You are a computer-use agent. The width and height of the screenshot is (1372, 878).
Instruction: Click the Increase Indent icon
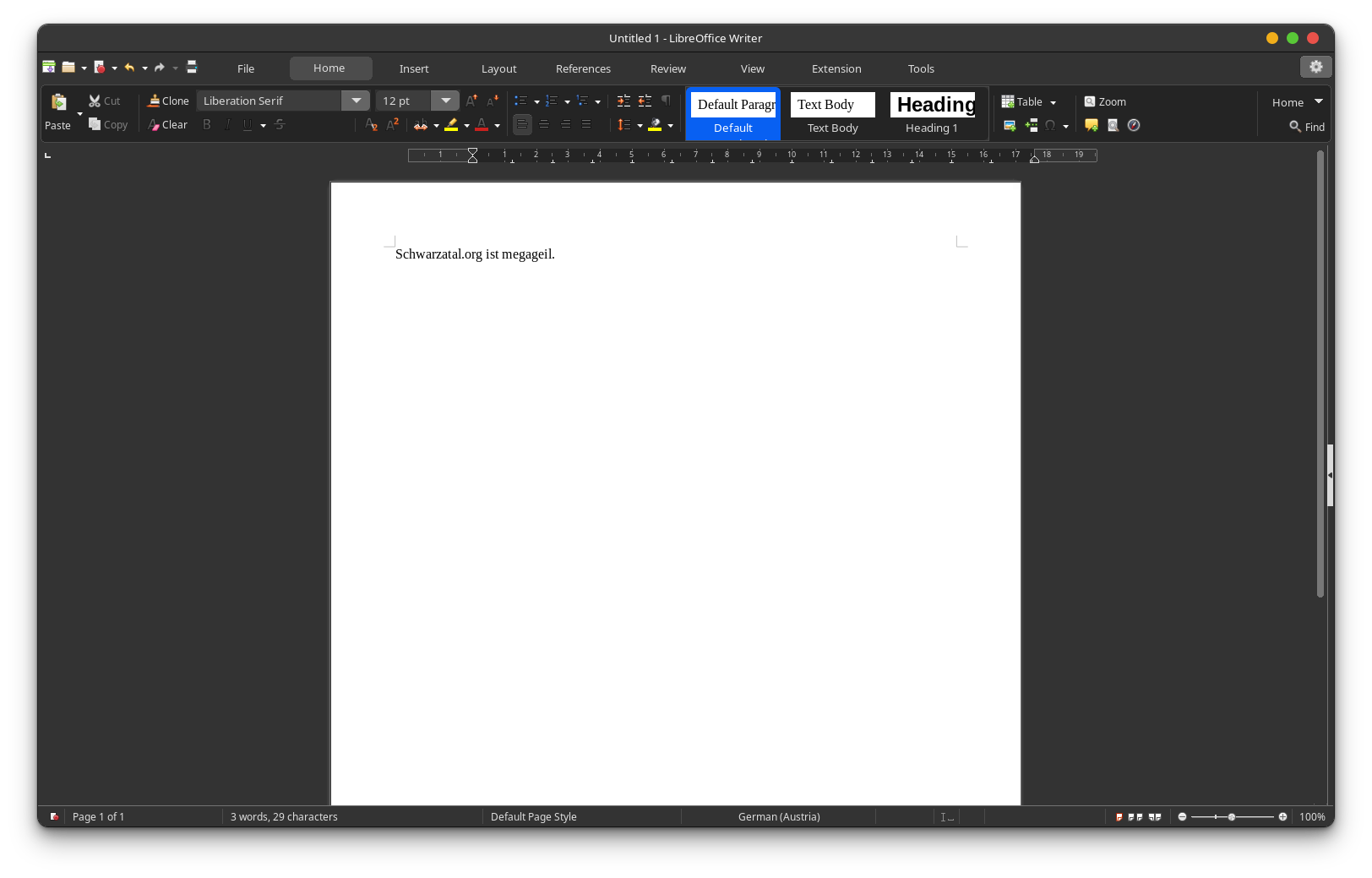623,101
